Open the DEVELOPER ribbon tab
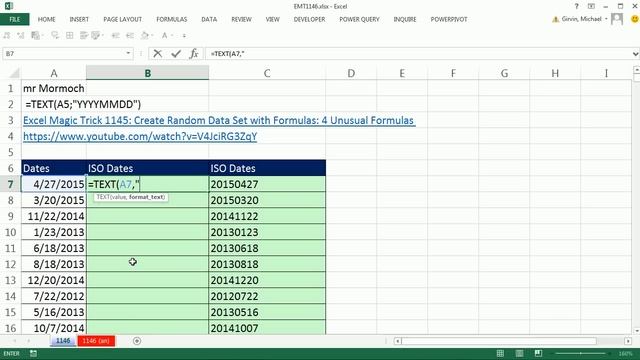Viewport: 640px width, 360px height. click(x=309, y=19)
